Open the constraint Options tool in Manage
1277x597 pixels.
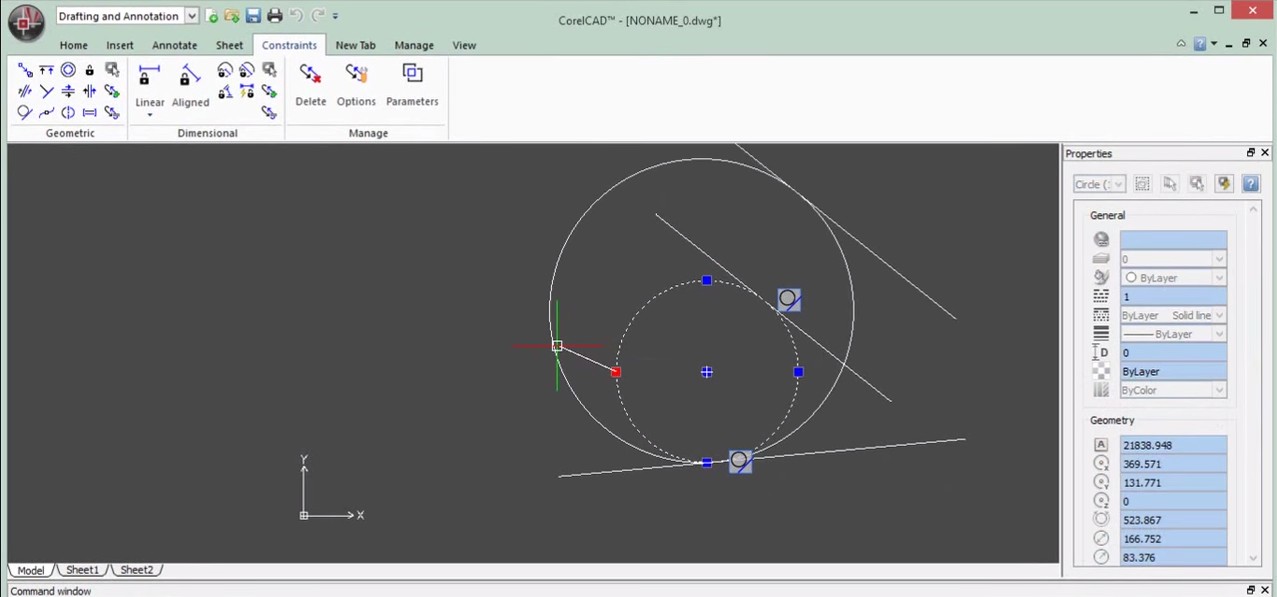tap(356, 85)
